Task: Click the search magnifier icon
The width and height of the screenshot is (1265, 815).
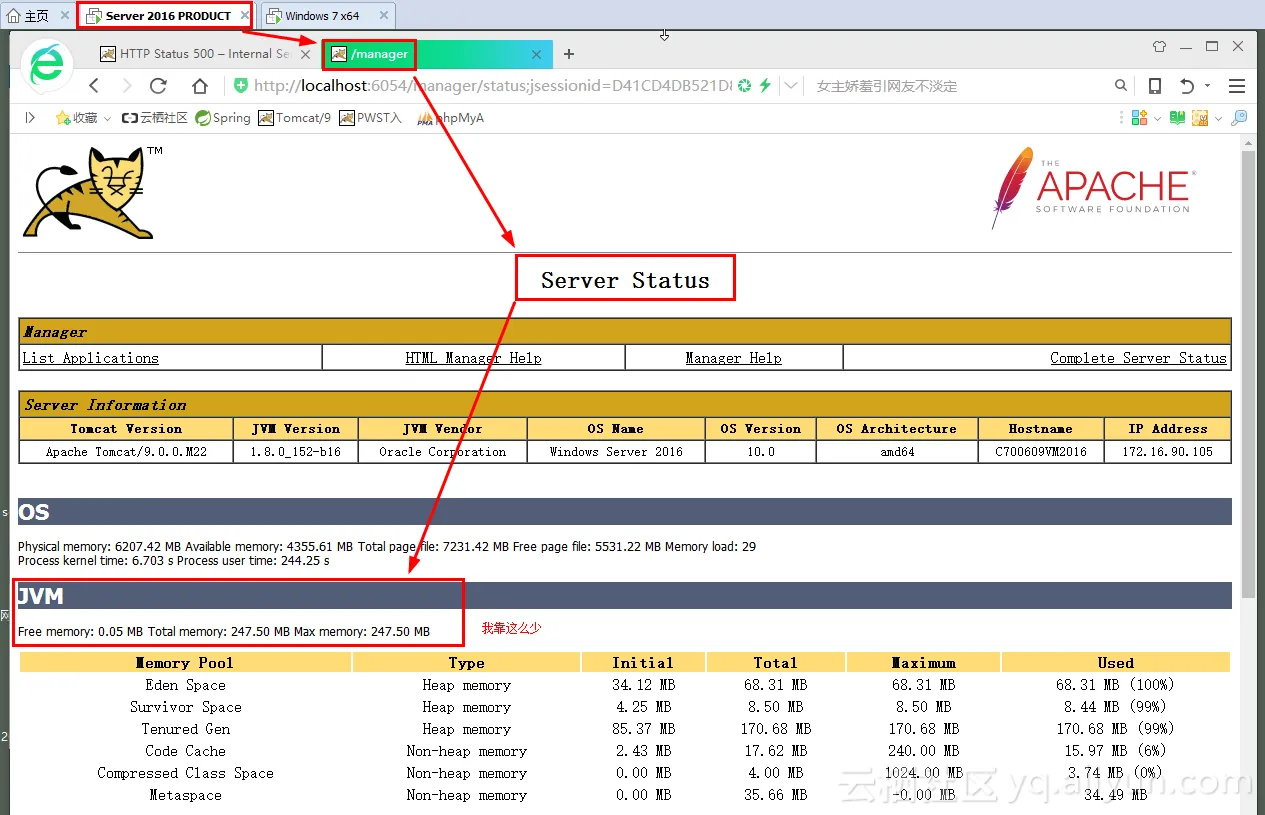Action: click(1121, 86)
